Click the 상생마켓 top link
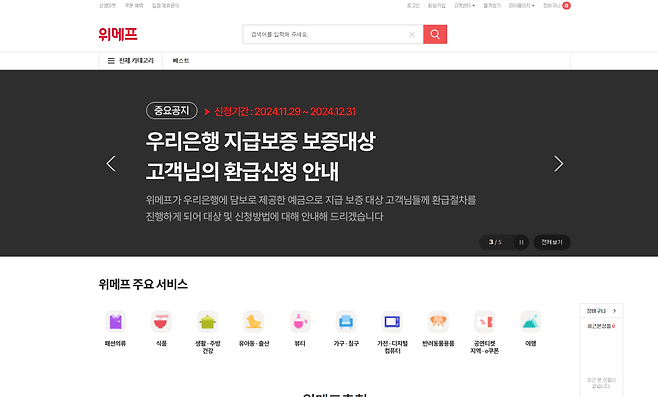Screen dimensions: 658x397 tap(107, 5)
